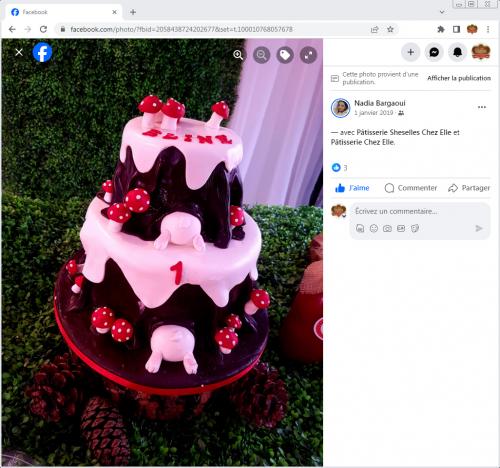Image resolution: width=500 pixels, height=468 pixels.
Task: Open the emoji picker in comment box
Action: 374,228
